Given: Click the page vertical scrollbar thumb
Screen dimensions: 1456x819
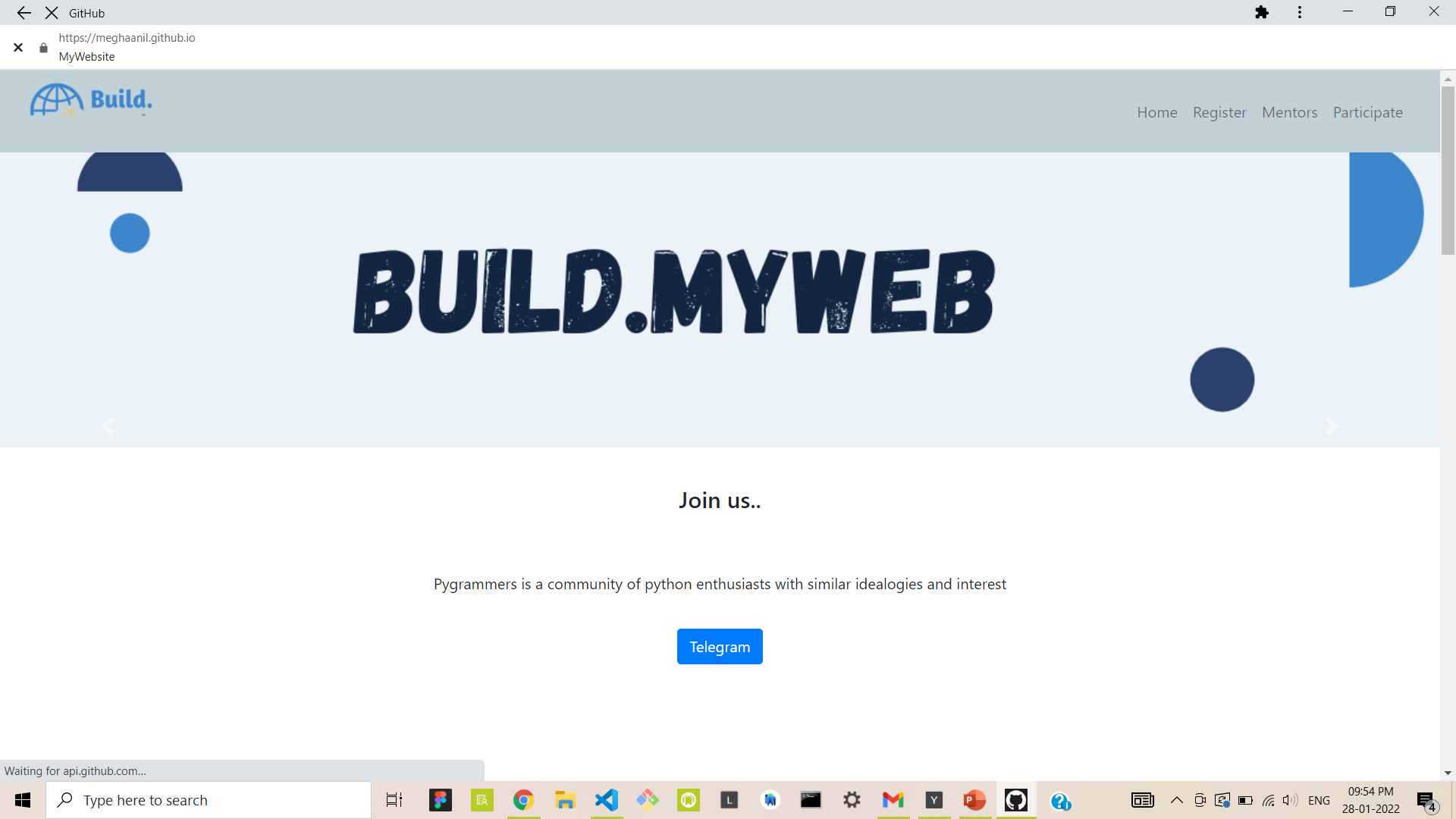Looking at the screenshot, I should [x=1448, y=171].
